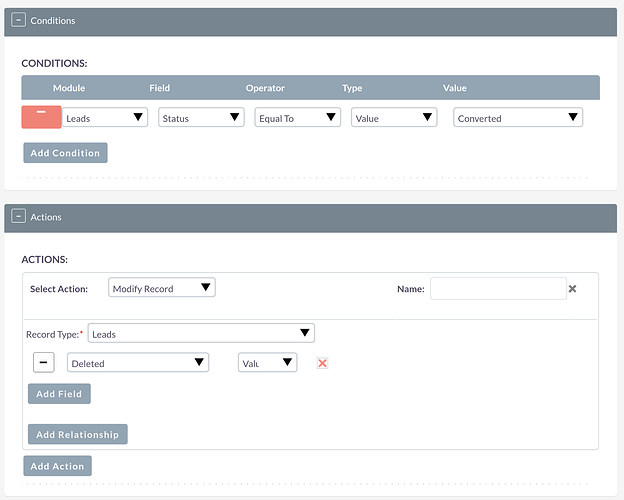Open the Field dropdown showing Status
The height and width of the screenshot is (500, 624).
[x=201, y=118]
